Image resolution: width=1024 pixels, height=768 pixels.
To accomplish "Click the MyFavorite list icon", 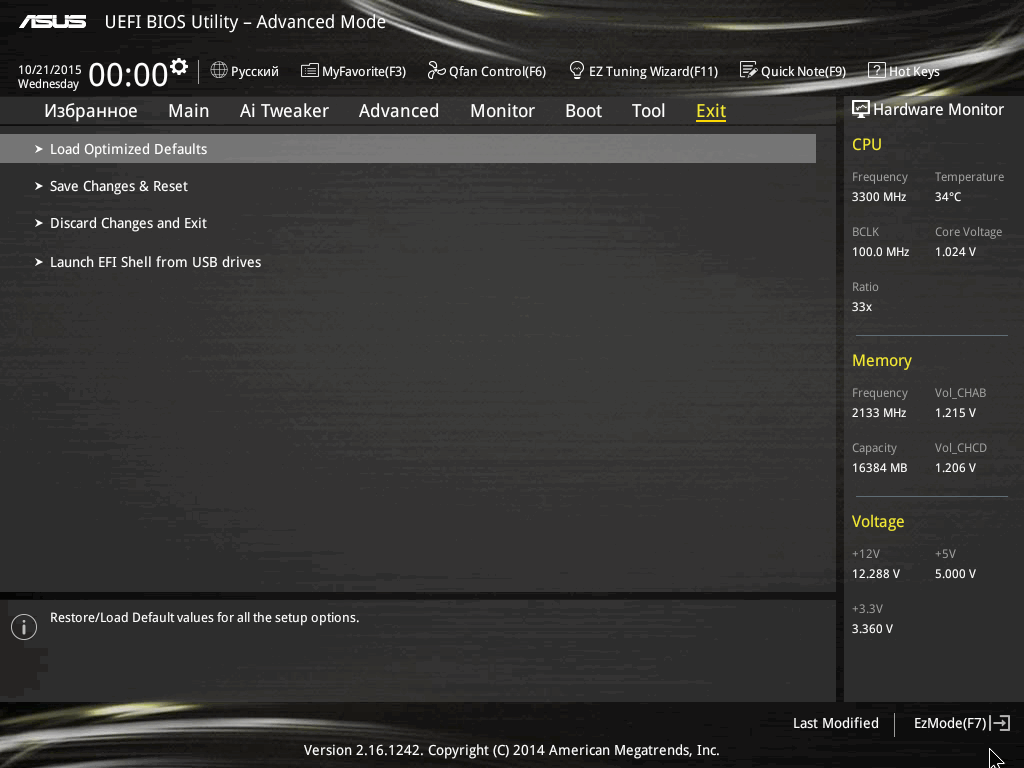I will 310,71.
